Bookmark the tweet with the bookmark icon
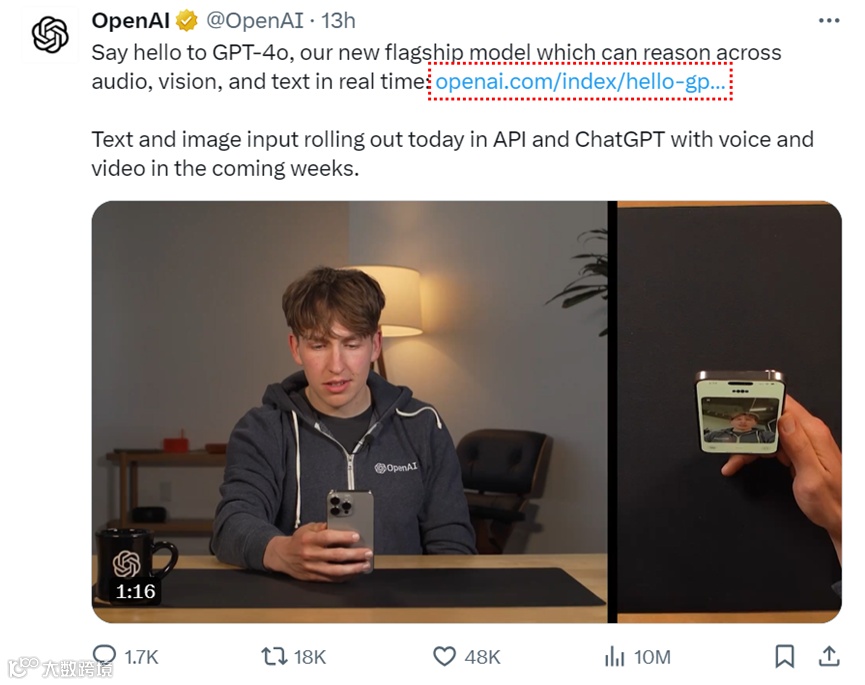 pyautogui.click(x=786, y=657)
